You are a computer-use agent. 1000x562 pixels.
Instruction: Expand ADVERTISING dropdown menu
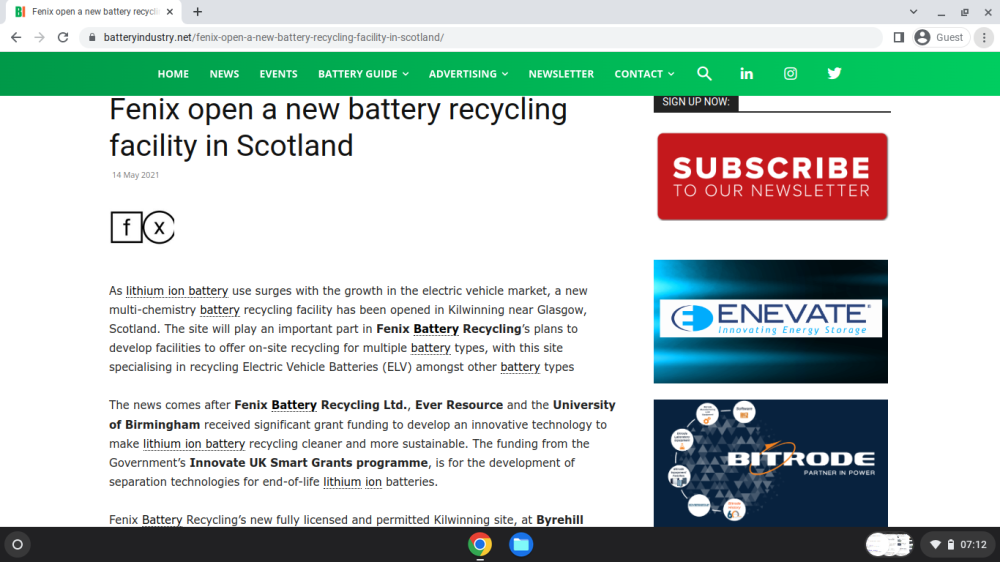(469, 74)
